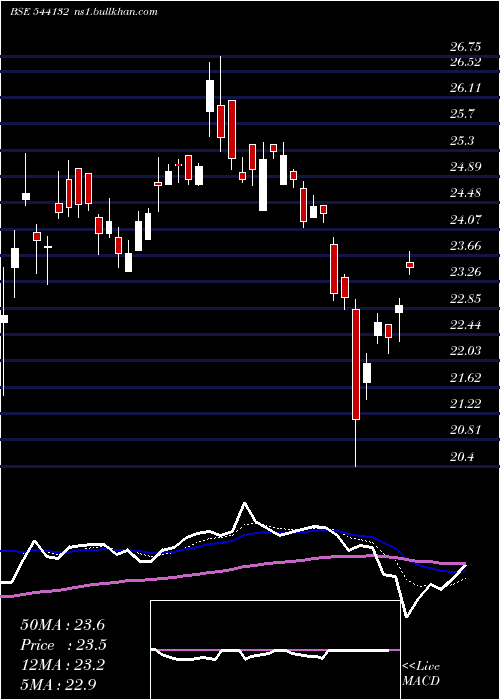Click the 22.44 price axis label
The image size is (500, 700).
[x=465, y=325]
